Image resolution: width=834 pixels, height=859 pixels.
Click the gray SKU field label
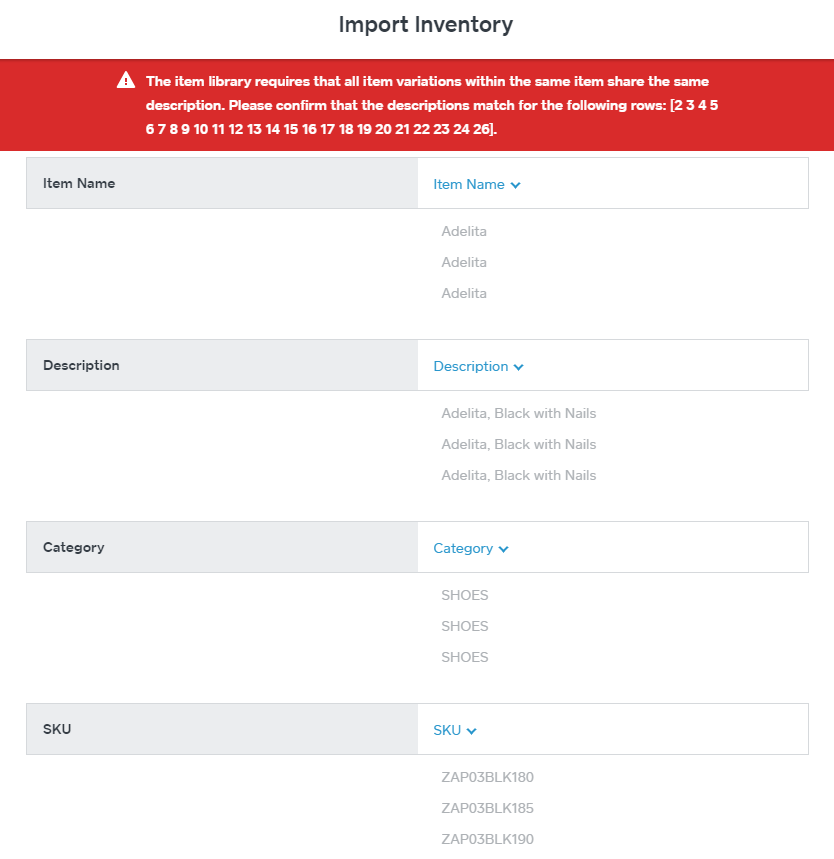point(57,729)
